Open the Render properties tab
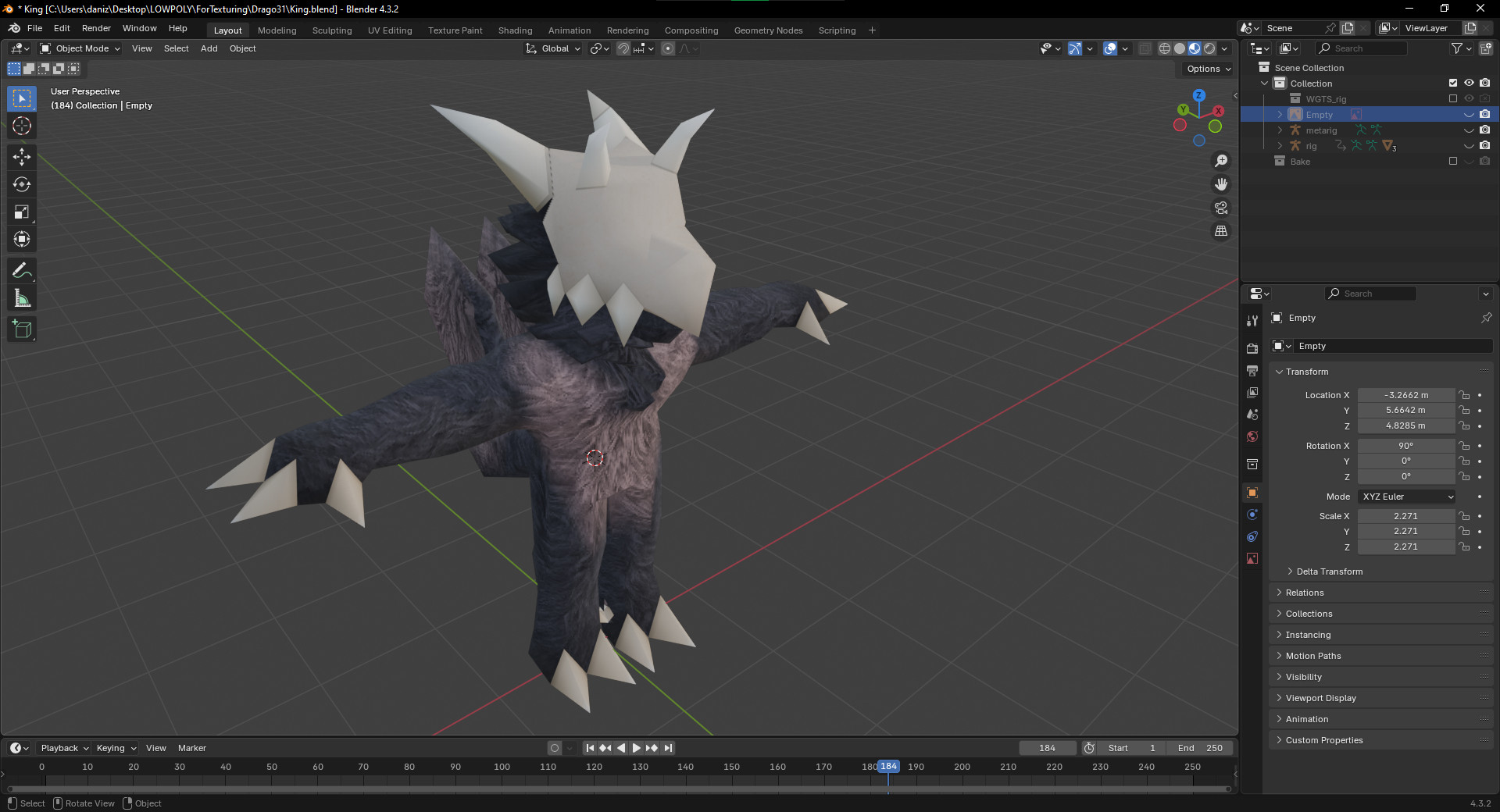1500x812 pixels. (1252, 348)
